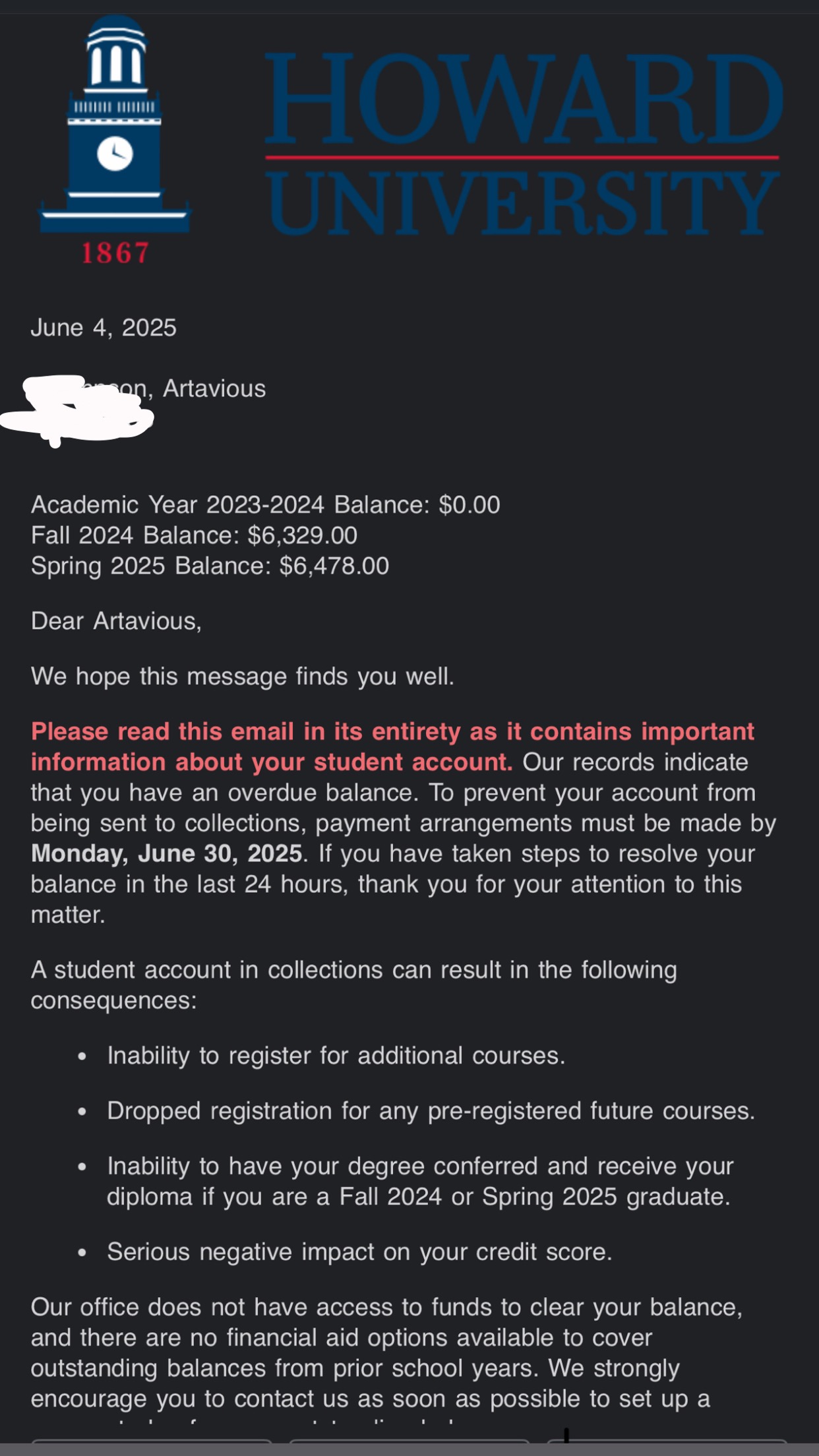Image resolution: width=819 pixels, height=1456 pixels.
Task: Click the Dear Artavious greeting
Action: point(116,621)
